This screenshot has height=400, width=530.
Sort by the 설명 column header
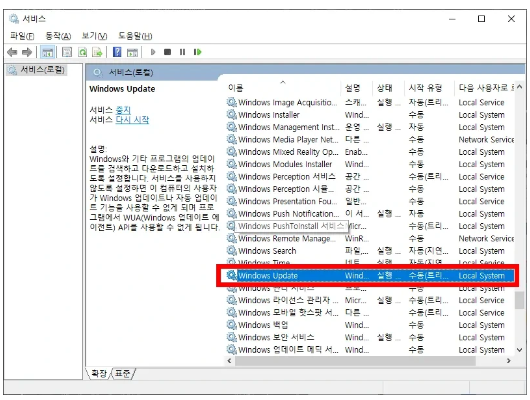coord(353,88)
